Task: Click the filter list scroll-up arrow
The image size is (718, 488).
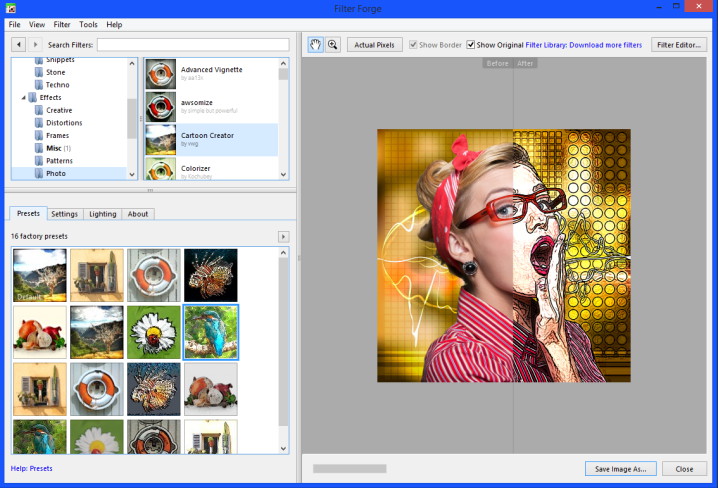Action: click(x=283, y=64)
